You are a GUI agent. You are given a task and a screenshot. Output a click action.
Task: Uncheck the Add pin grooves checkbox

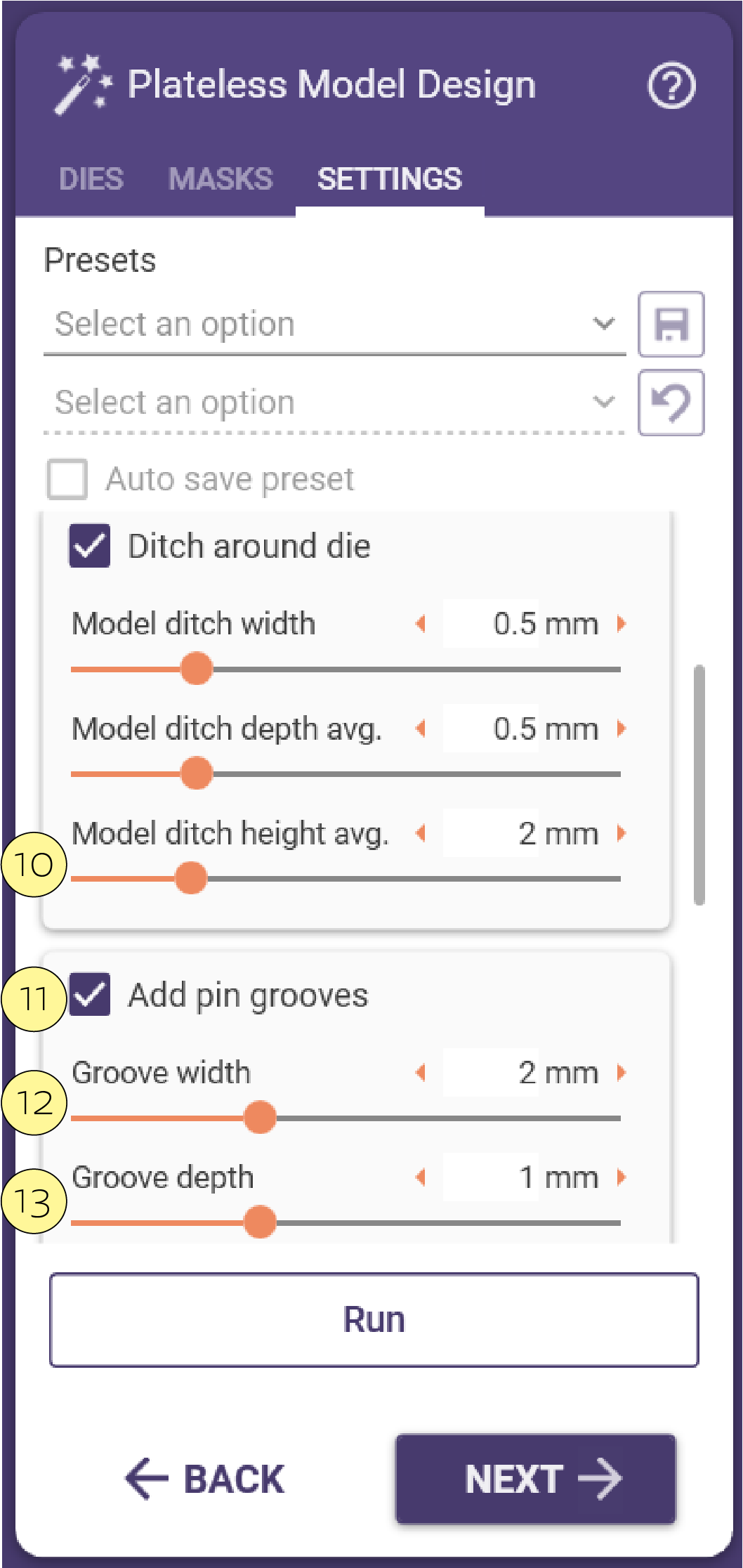coord(90,995)
